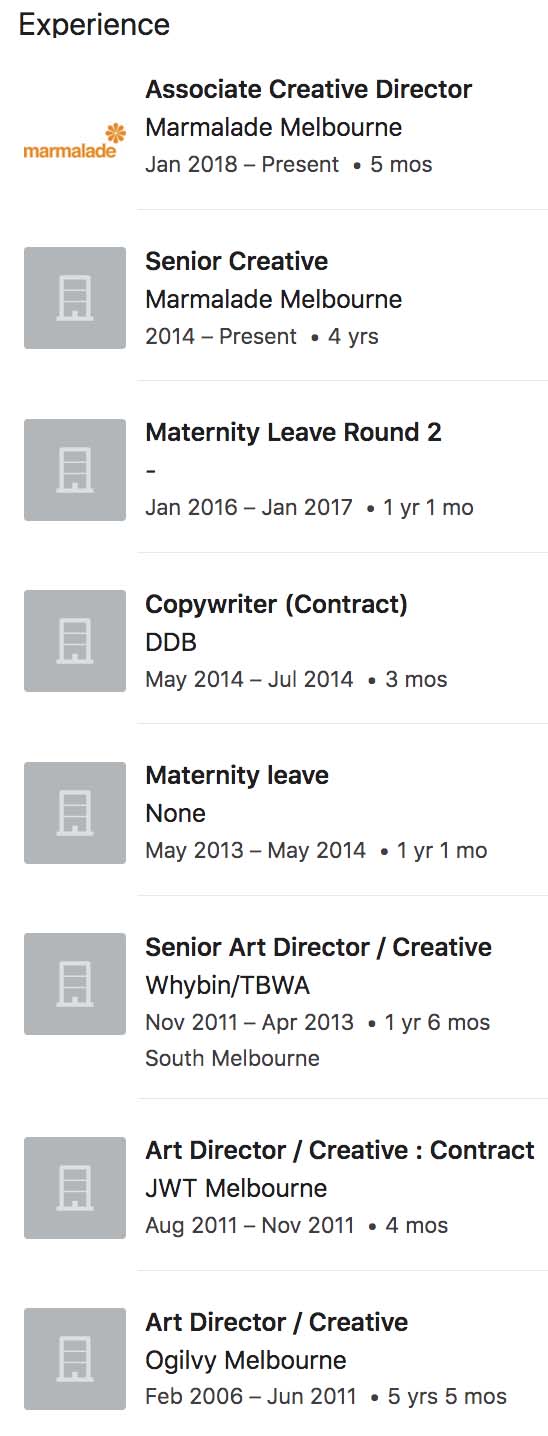Open the Associate Creative Director position title

click(x=309, y=89)
